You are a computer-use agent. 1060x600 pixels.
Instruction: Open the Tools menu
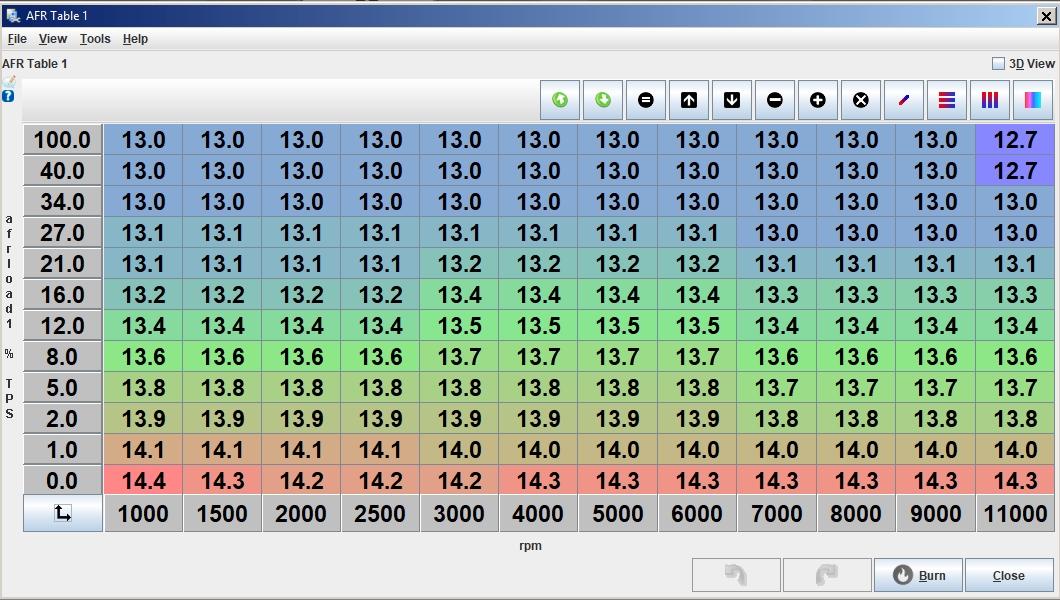click(95, 39)
